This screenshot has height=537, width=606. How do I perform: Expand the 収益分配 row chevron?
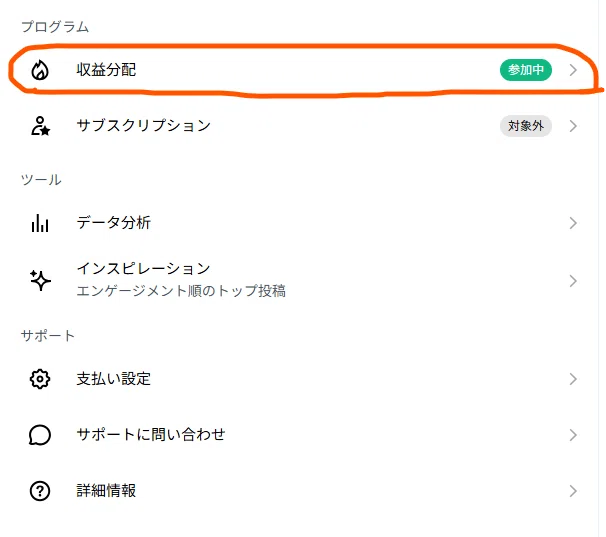573,70
